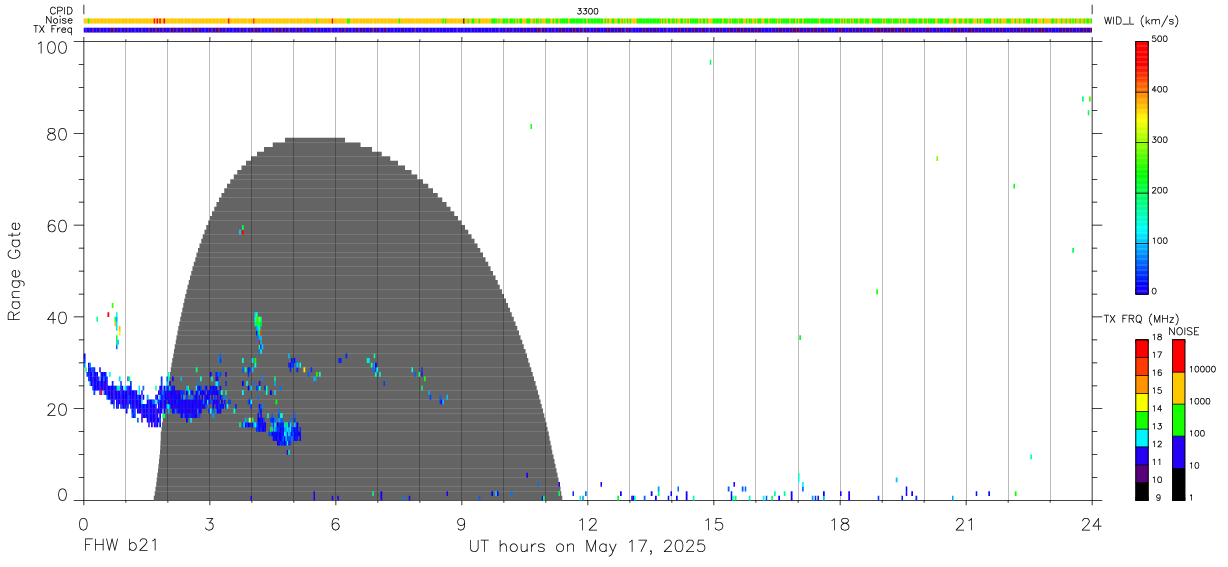Viewport: 1228px width, 567px height.
Task: Click the orange swatch in NOISE legend
Action: [1178, 388]
